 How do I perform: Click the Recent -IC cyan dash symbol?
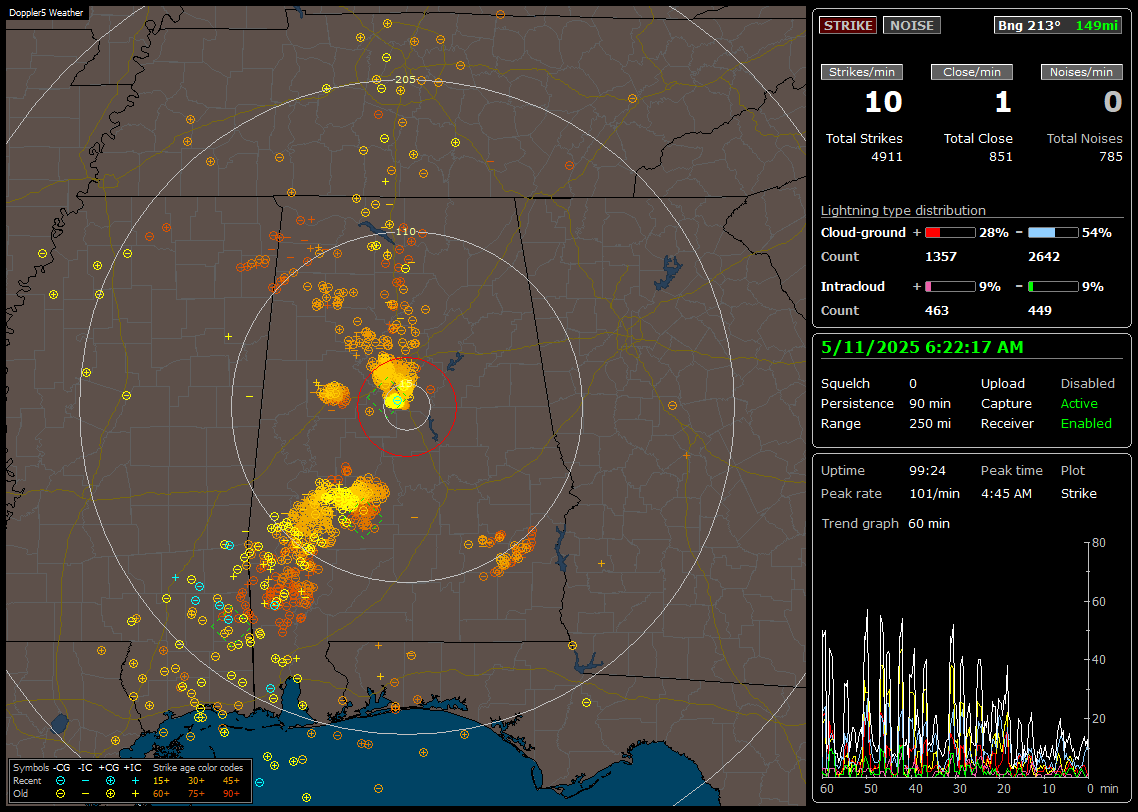pos(85,781)
